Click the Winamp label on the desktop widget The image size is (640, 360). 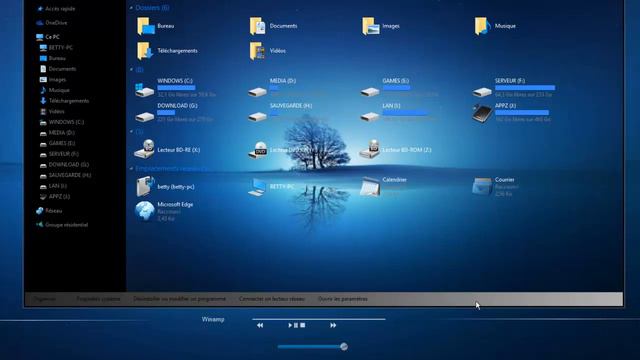(x=213, y=319)
